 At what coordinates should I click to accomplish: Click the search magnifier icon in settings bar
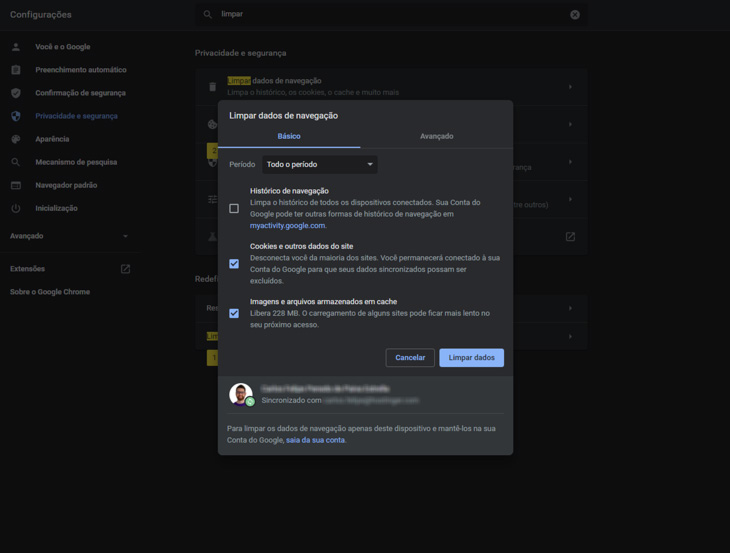pos(208,14)
